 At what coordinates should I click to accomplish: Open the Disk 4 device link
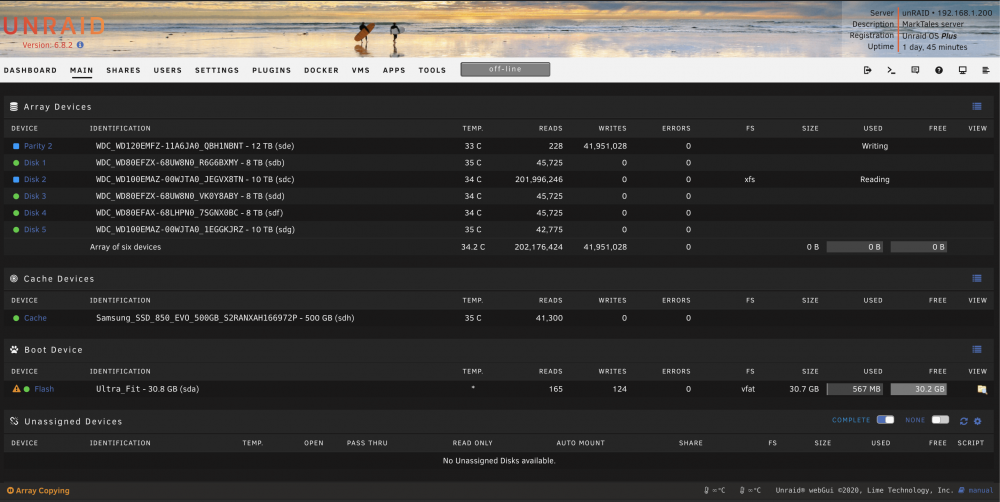[x=34, y=212]
